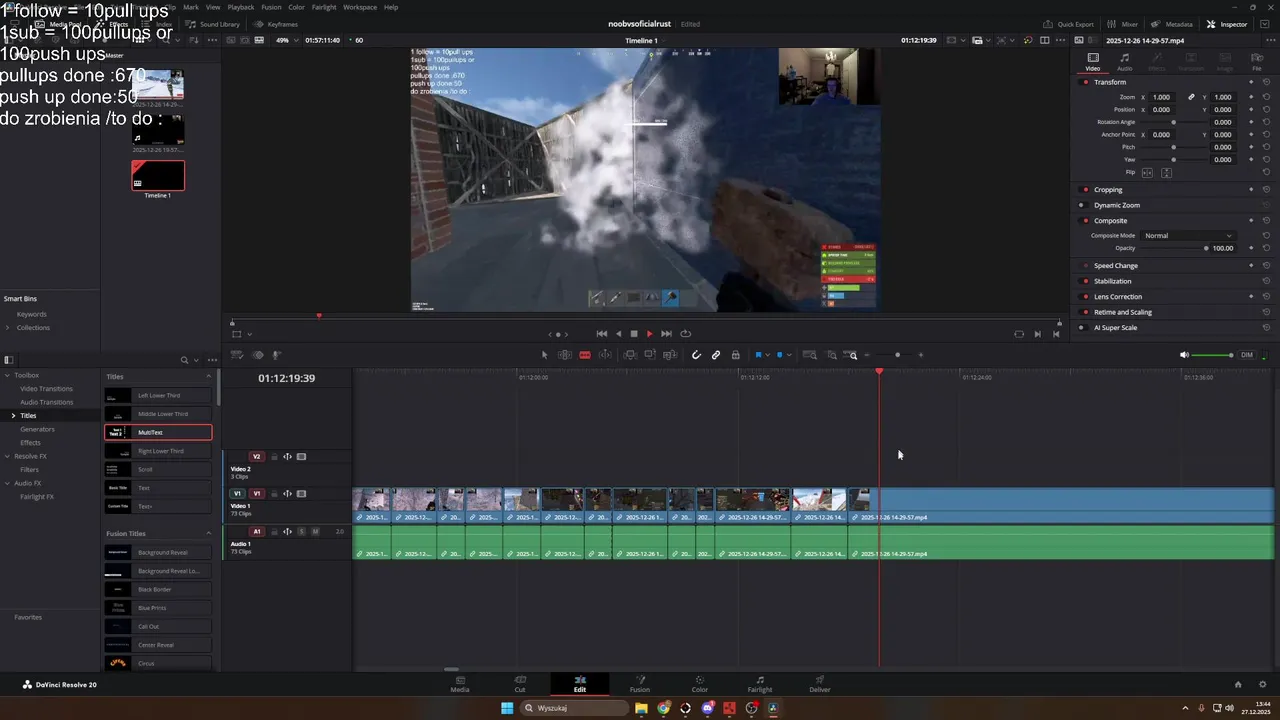The height and width of the screenshot is (720, 1280).
Task: Open the Workspace menu
Action: [360, 7]
